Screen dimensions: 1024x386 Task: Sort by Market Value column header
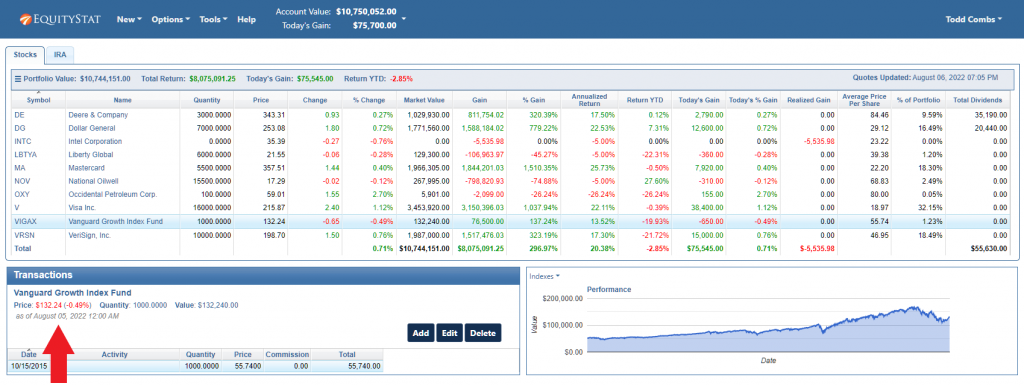click(423, 100)
